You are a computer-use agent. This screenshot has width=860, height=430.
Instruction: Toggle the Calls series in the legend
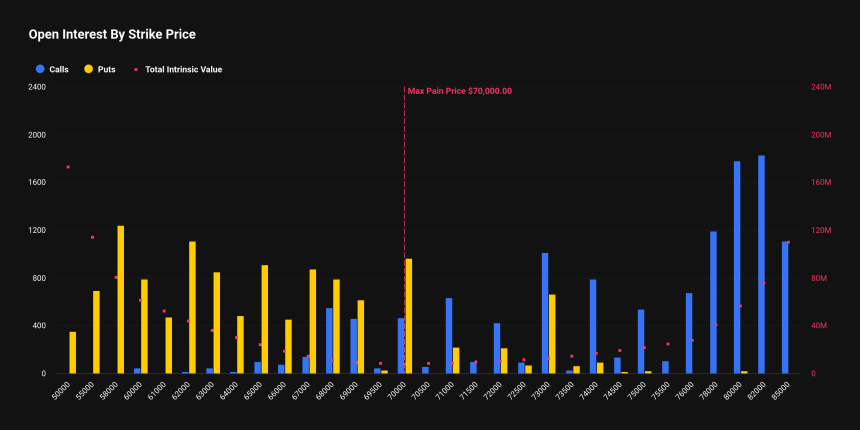58,69
